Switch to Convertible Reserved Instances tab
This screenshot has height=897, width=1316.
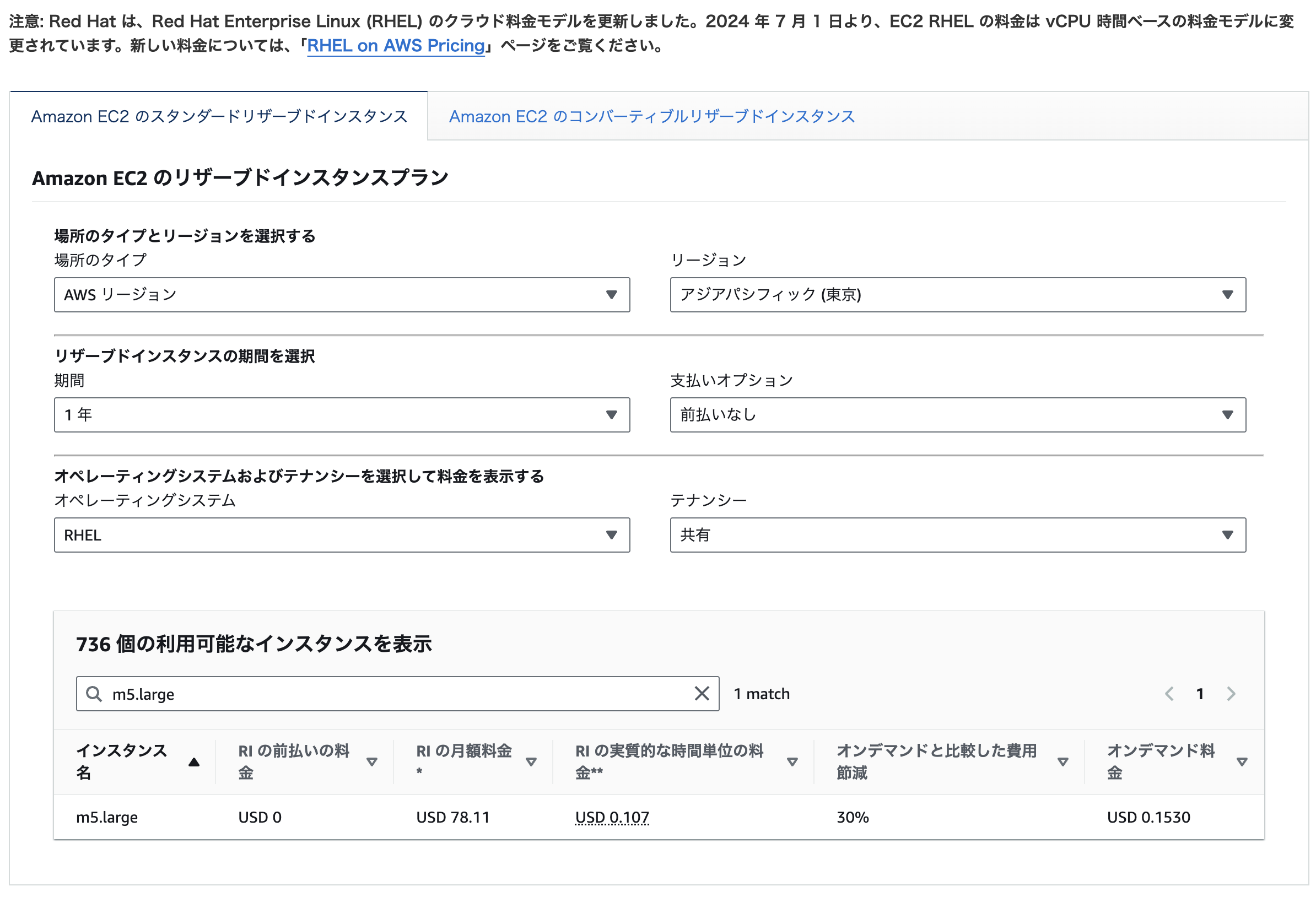pyautogui.click(x=652, y=116)
